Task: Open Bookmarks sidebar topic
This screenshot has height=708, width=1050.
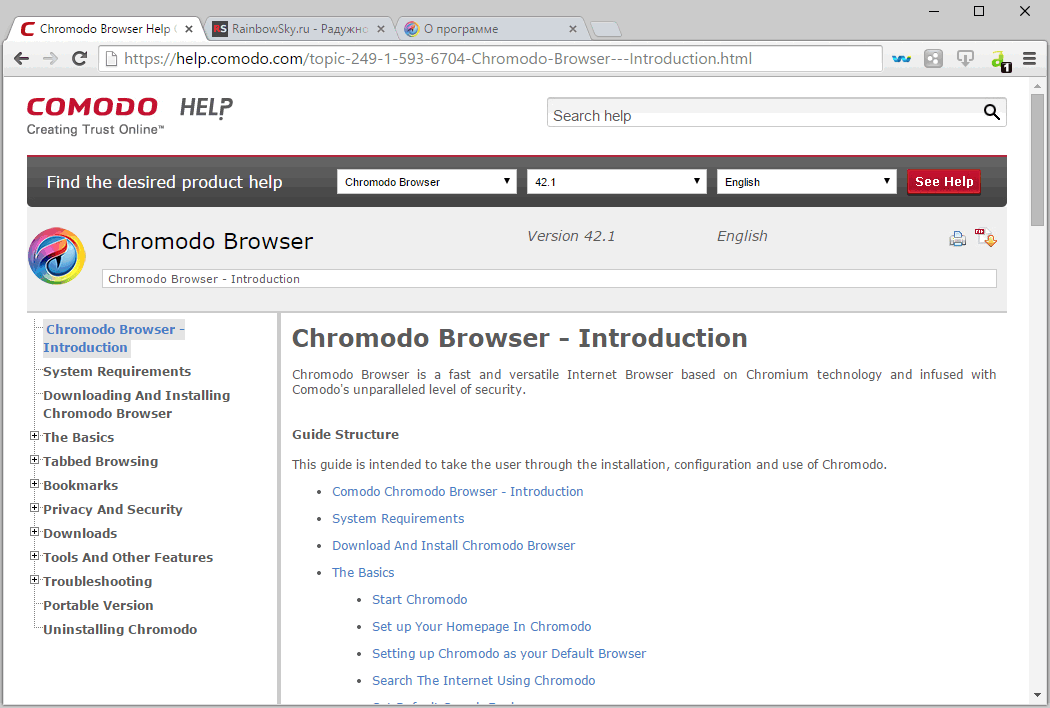Action: tap(80, 486)
